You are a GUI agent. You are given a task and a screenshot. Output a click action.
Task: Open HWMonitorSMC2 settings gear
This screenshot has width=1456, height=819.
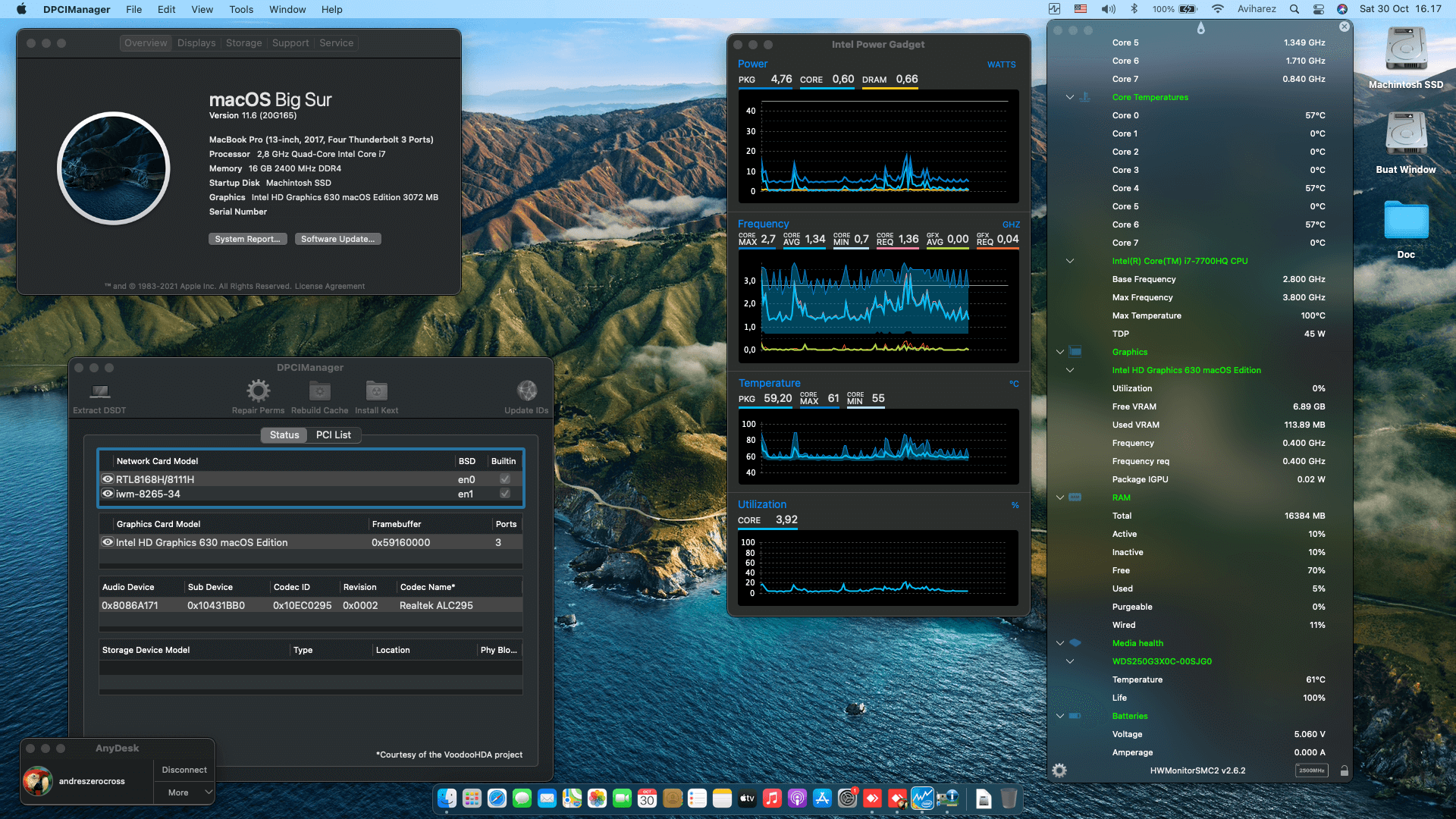[1059, 770]
